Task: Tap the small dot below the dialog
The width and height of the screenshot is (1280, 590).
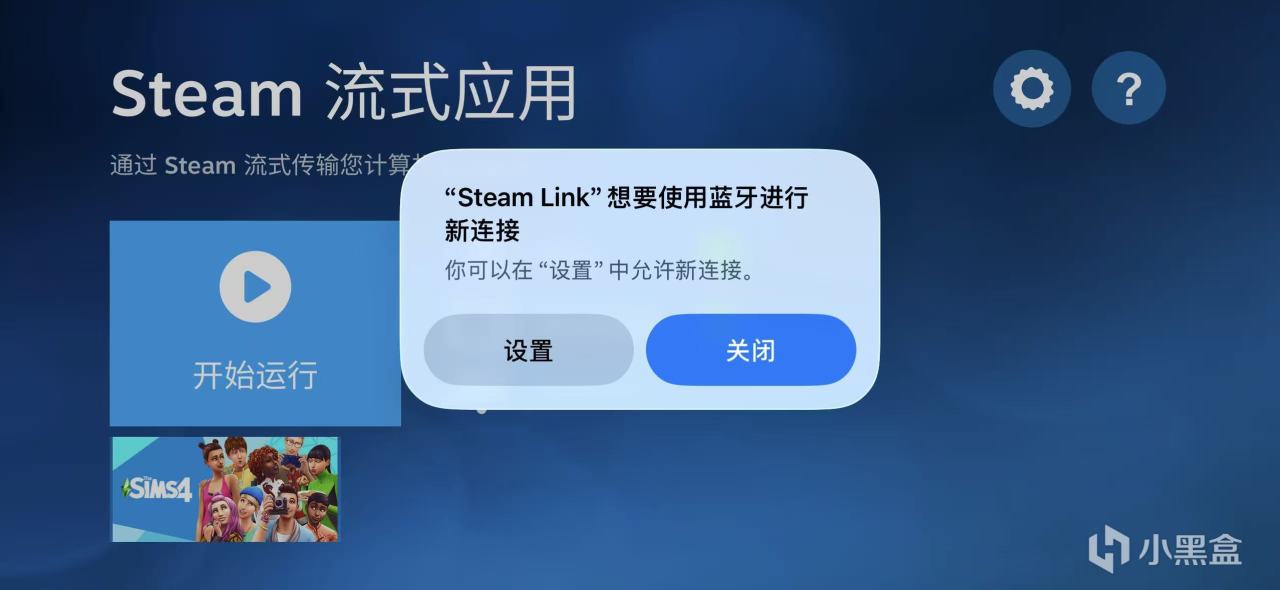Action: tap(482, 409)
